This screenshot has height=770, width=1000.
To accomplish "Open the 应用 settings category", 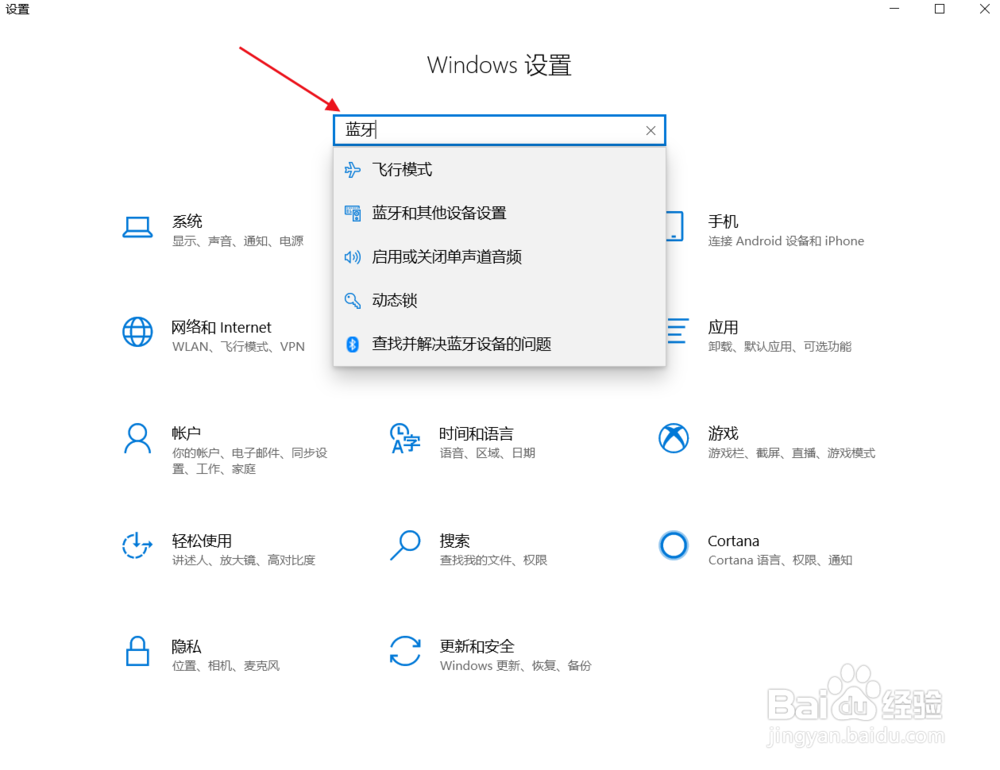I will (723, 327).
